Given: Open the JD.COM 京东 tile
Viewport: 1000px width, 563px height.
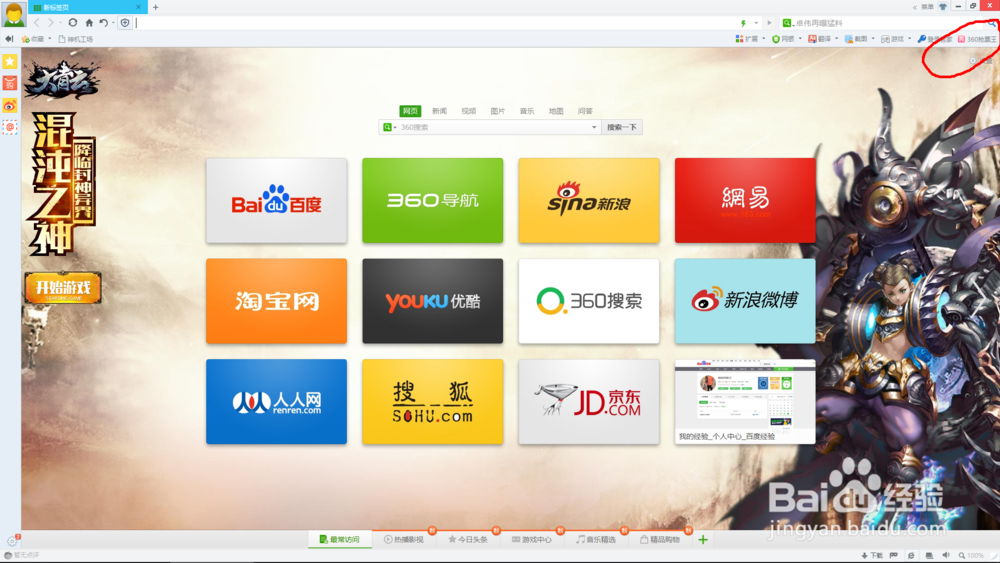Looking at the screenshot, I should pyautogui.click(x=589, y=402).
